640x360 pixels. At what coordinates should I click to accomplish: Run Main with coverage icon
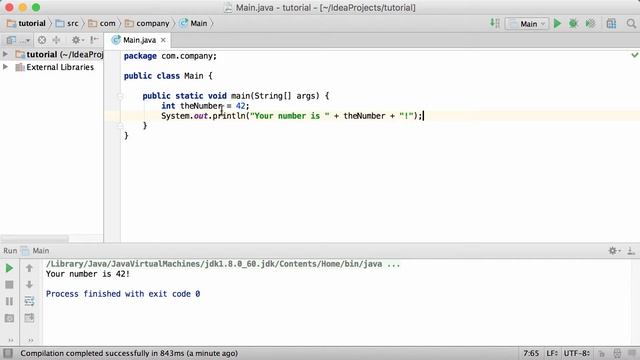pos(590,24)
